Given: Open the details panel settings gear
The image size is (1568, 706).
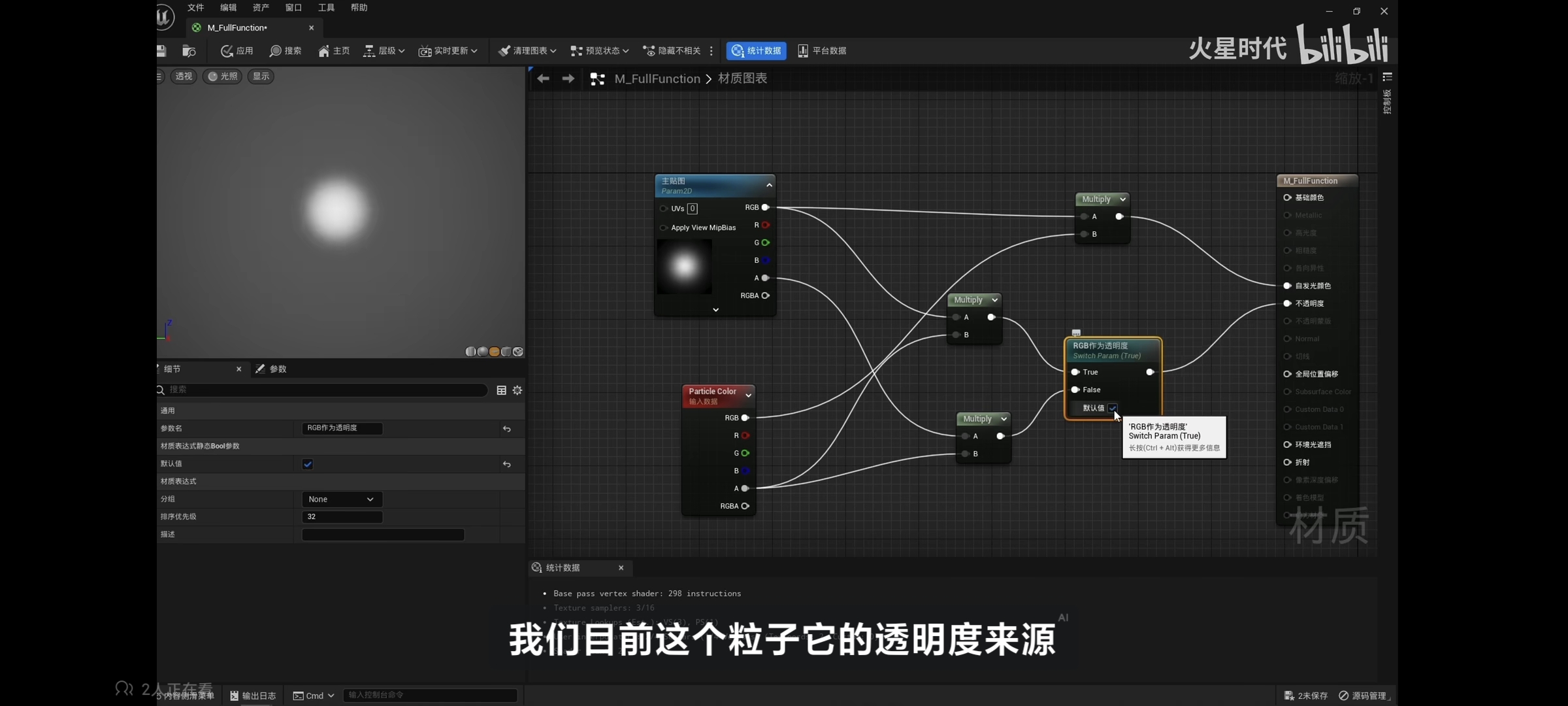Looking at the screenshot, I should coord(517,390).
